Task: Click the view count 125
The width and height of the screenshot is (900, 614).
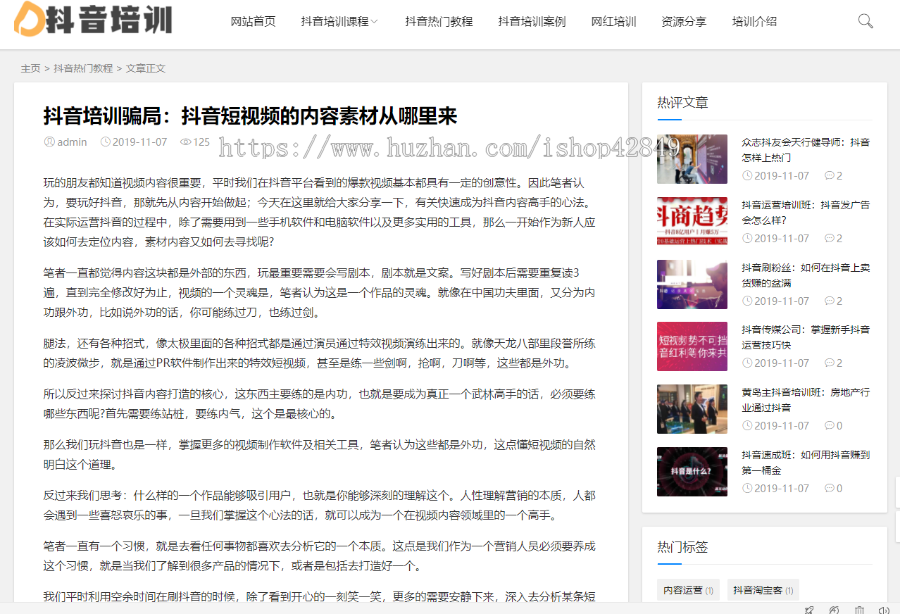Action: (201, 142)
